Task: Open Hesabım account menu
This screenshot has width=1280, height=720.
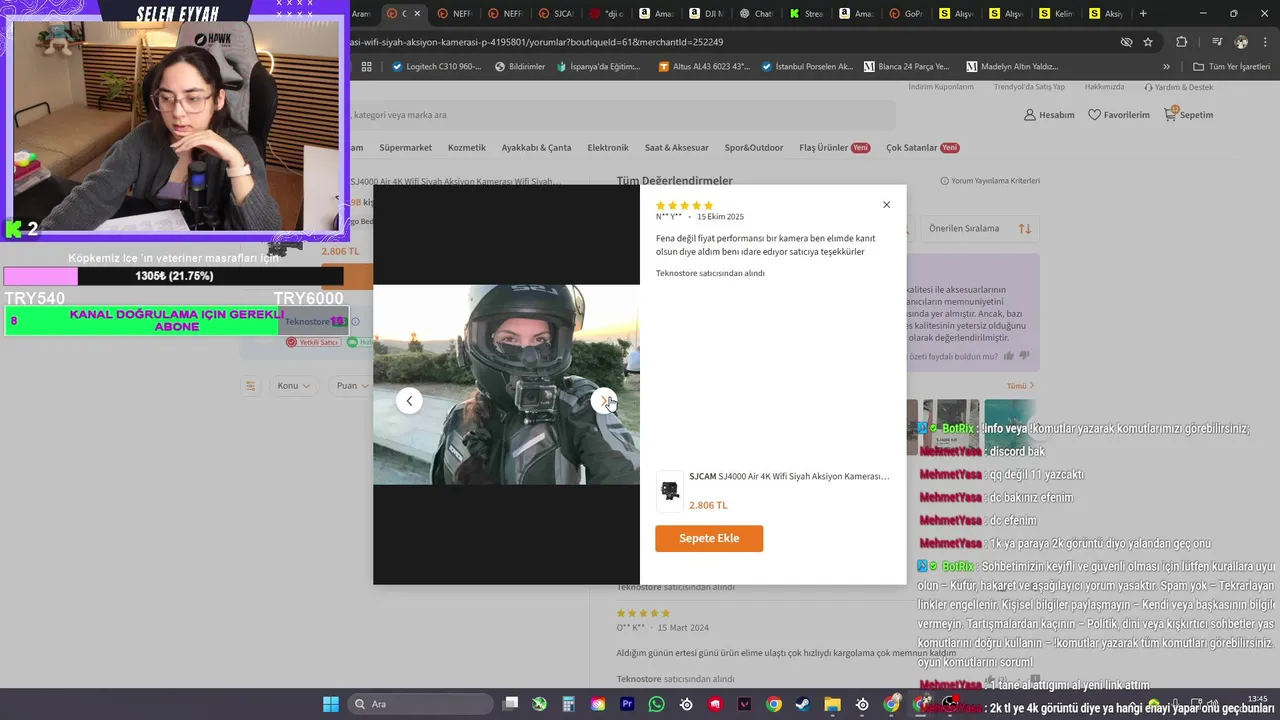Action: click(1049, 115)
